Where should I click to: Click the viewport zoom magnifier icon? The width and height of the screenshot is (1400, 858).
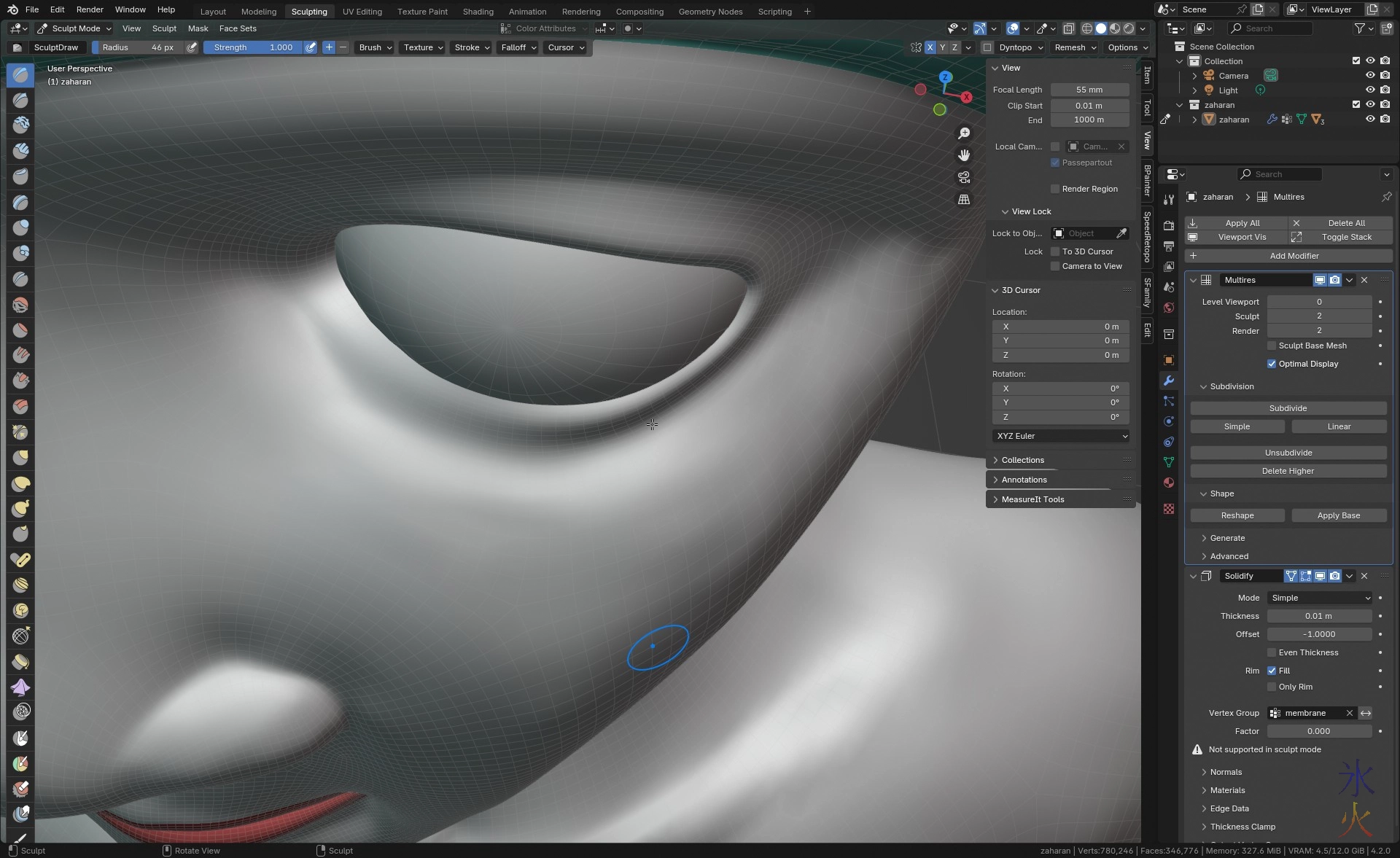964,133
